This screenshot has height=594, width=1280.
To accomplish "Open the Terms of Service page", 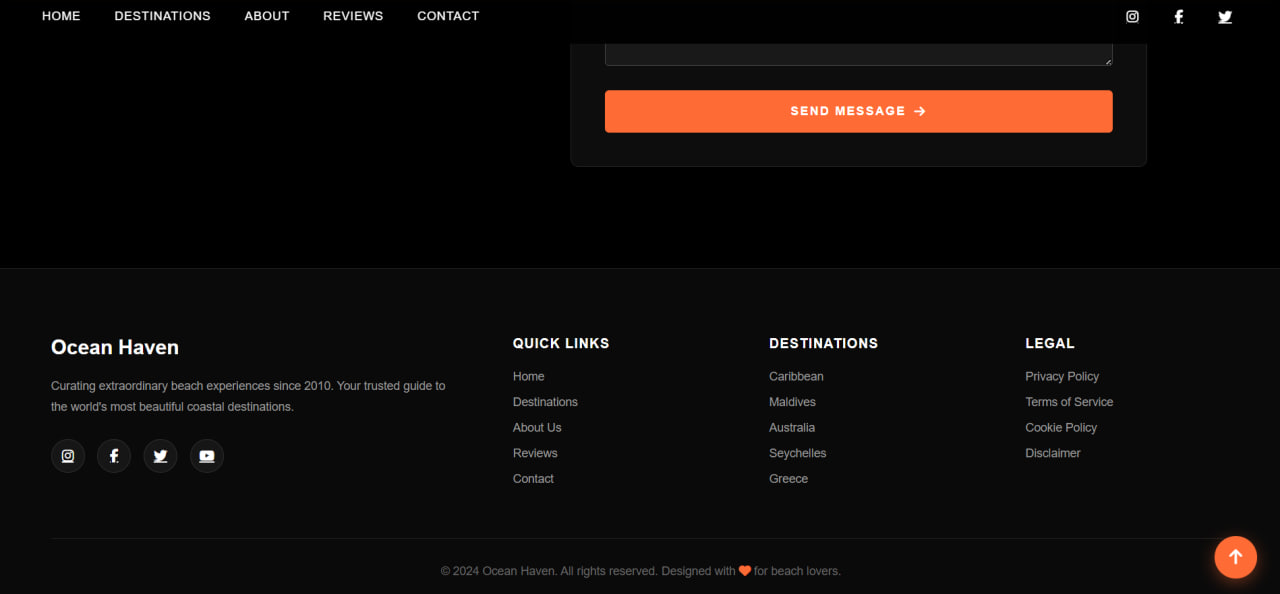I will pos(1069,401).
